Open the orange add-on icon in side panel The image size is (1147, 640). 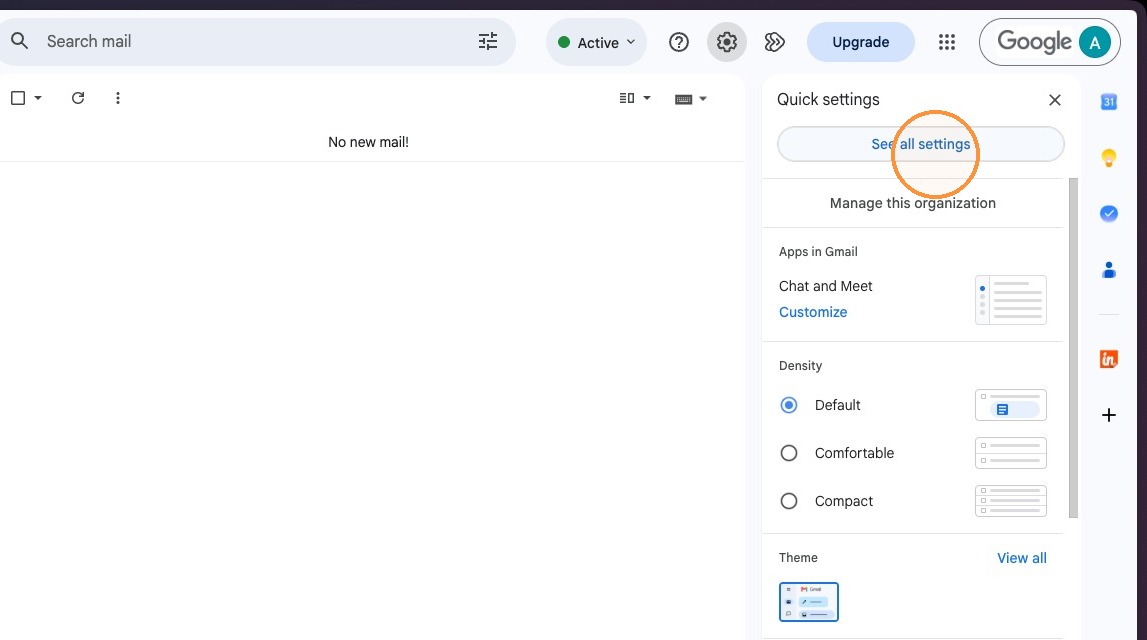[1109, 359]
